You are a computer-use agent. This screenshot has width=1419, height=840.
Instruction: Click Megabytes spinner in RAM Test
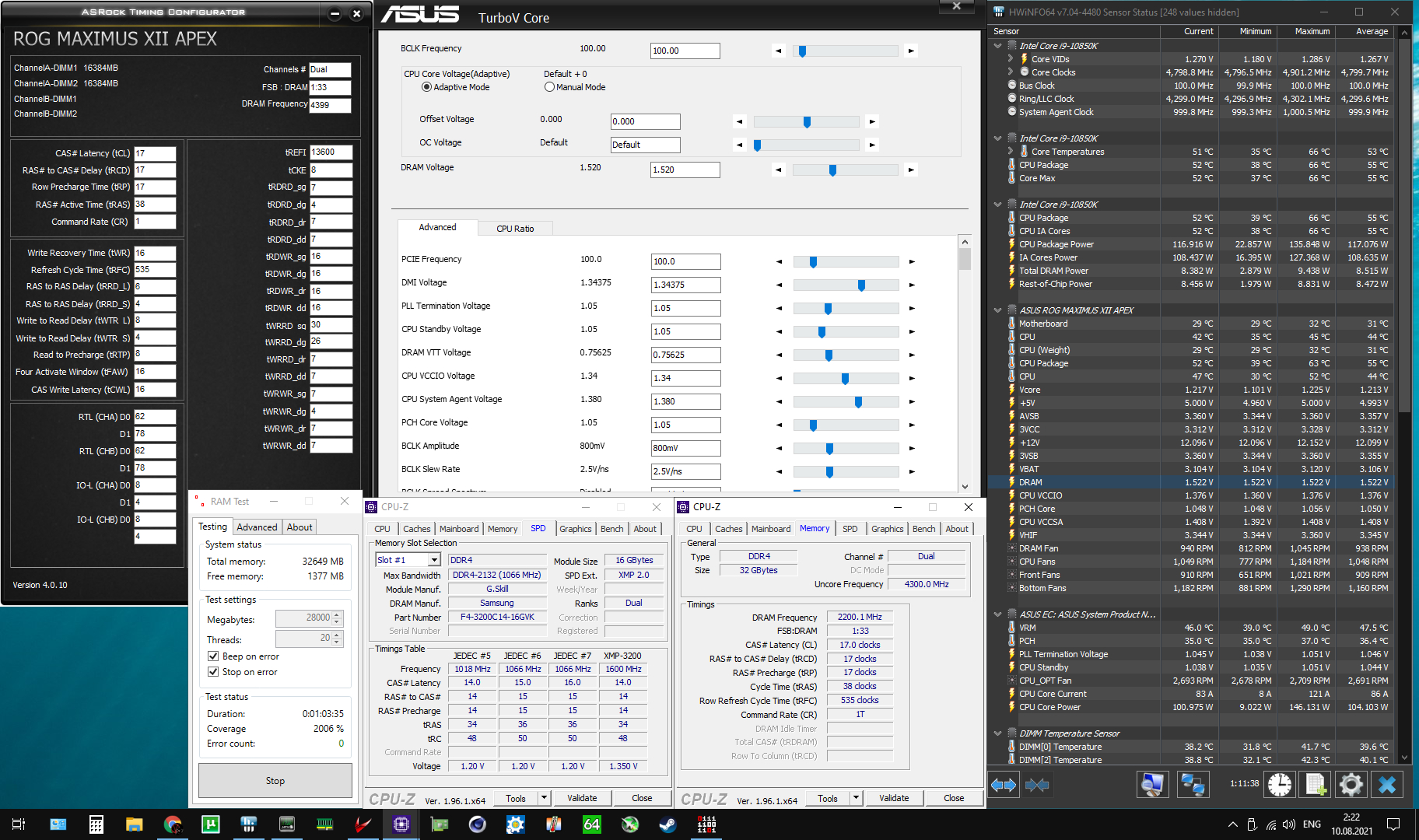click(337, 618)
